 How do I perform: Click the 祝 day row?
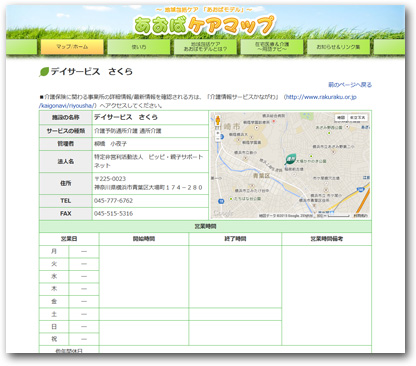[x=69, y=339]
